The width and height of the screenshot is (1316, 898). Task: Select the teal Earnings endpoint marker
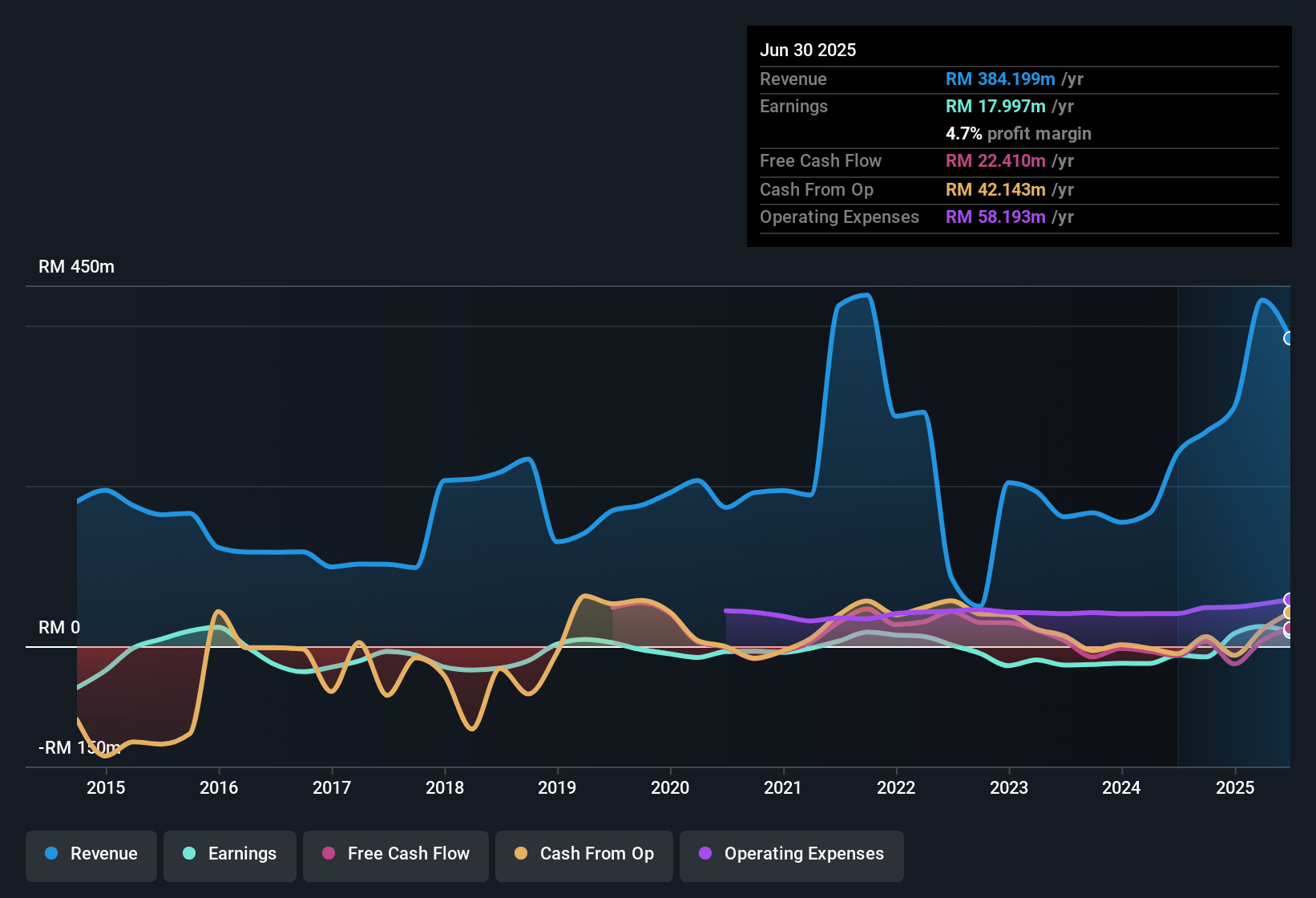(1288, 636)
